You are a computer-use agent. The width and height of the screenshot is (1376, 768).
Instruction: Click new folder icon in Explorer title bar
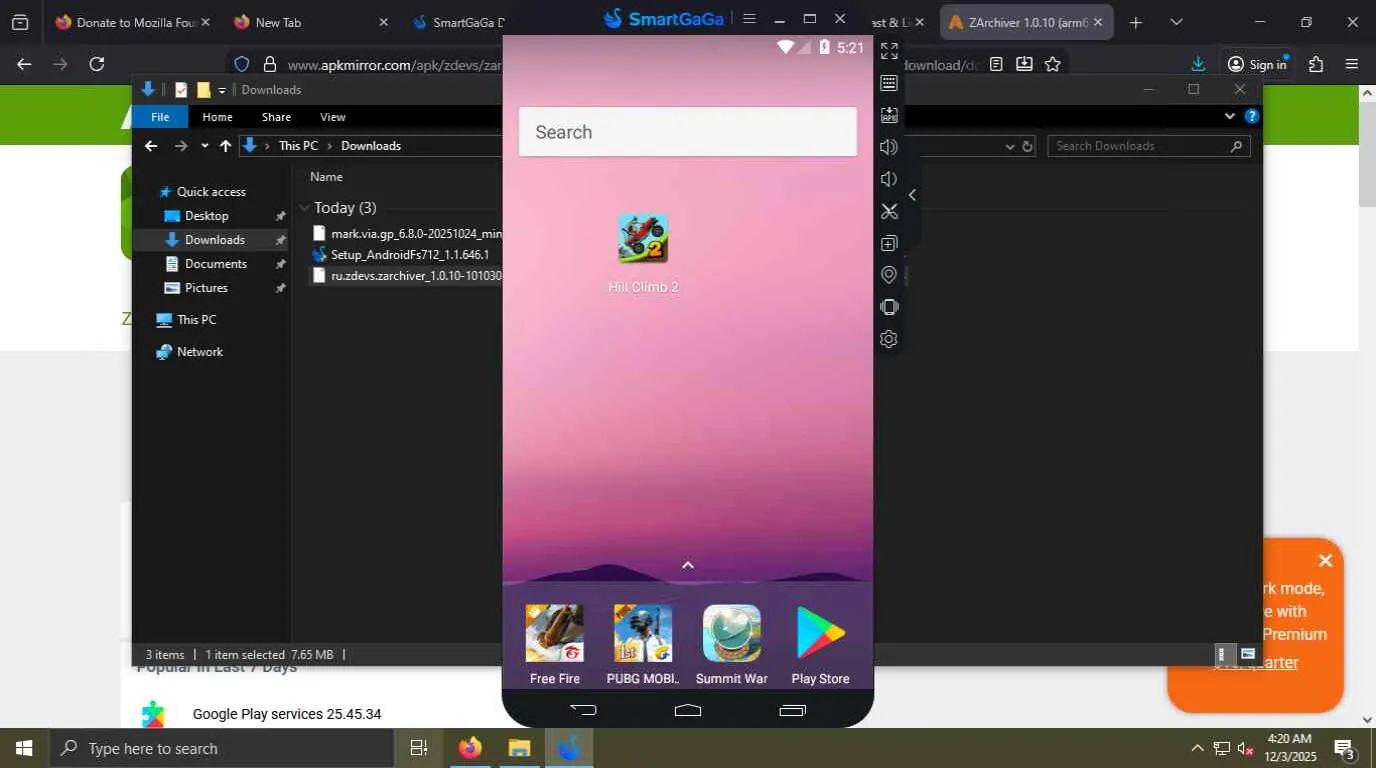204,90
